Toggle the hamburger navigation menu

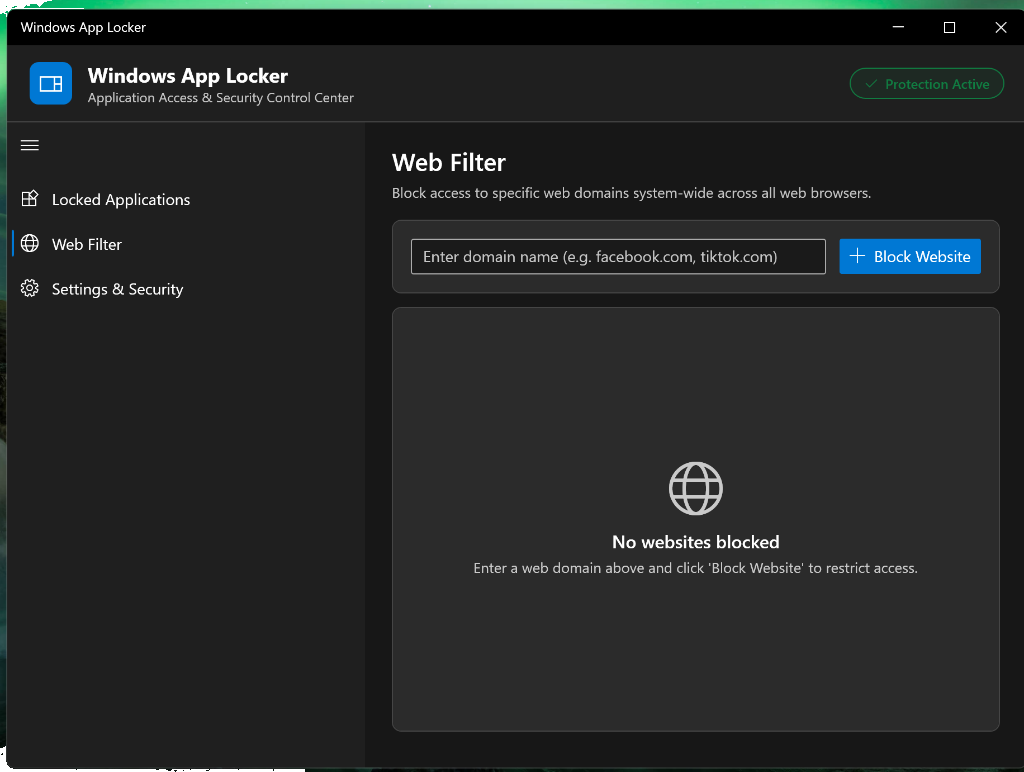pyautogui.click(x=29, y=145)
